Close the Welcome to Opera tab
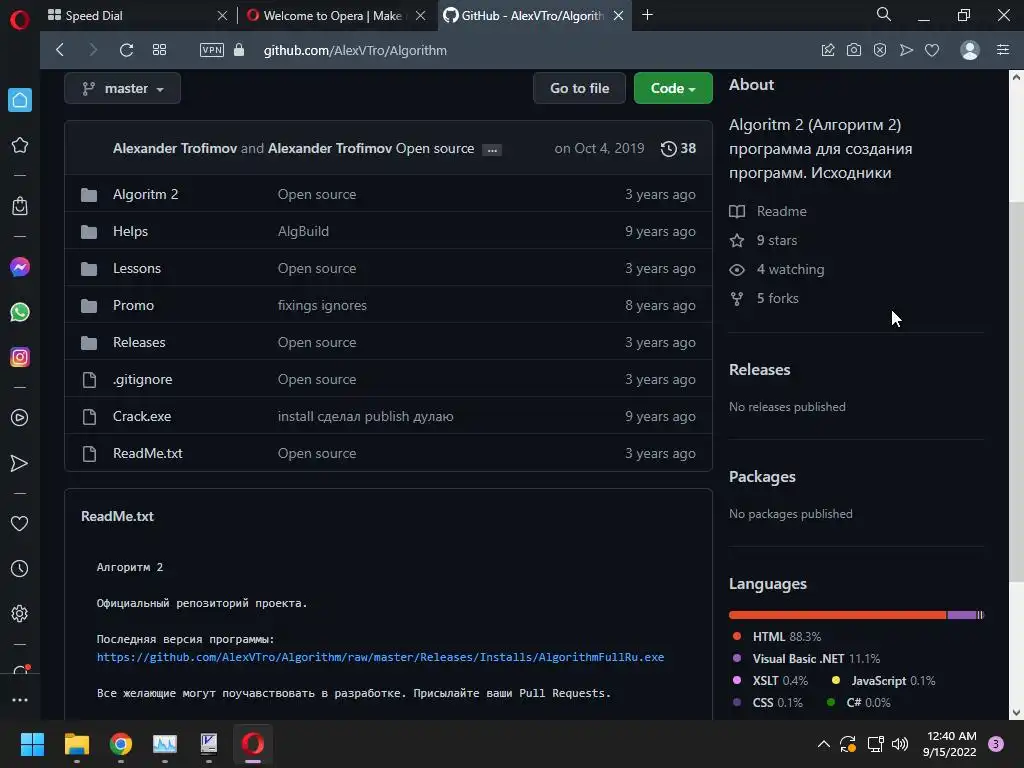 click(421, 16)
